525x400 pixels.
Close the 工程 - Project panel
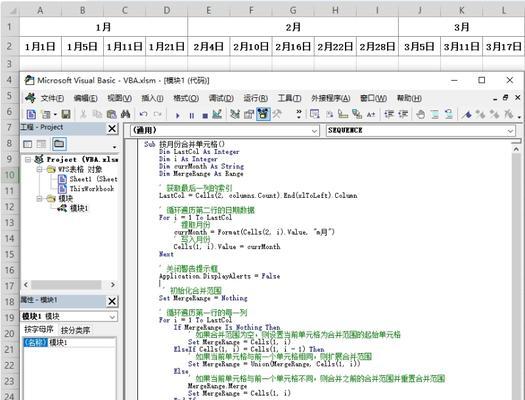[x=112, y=129]
